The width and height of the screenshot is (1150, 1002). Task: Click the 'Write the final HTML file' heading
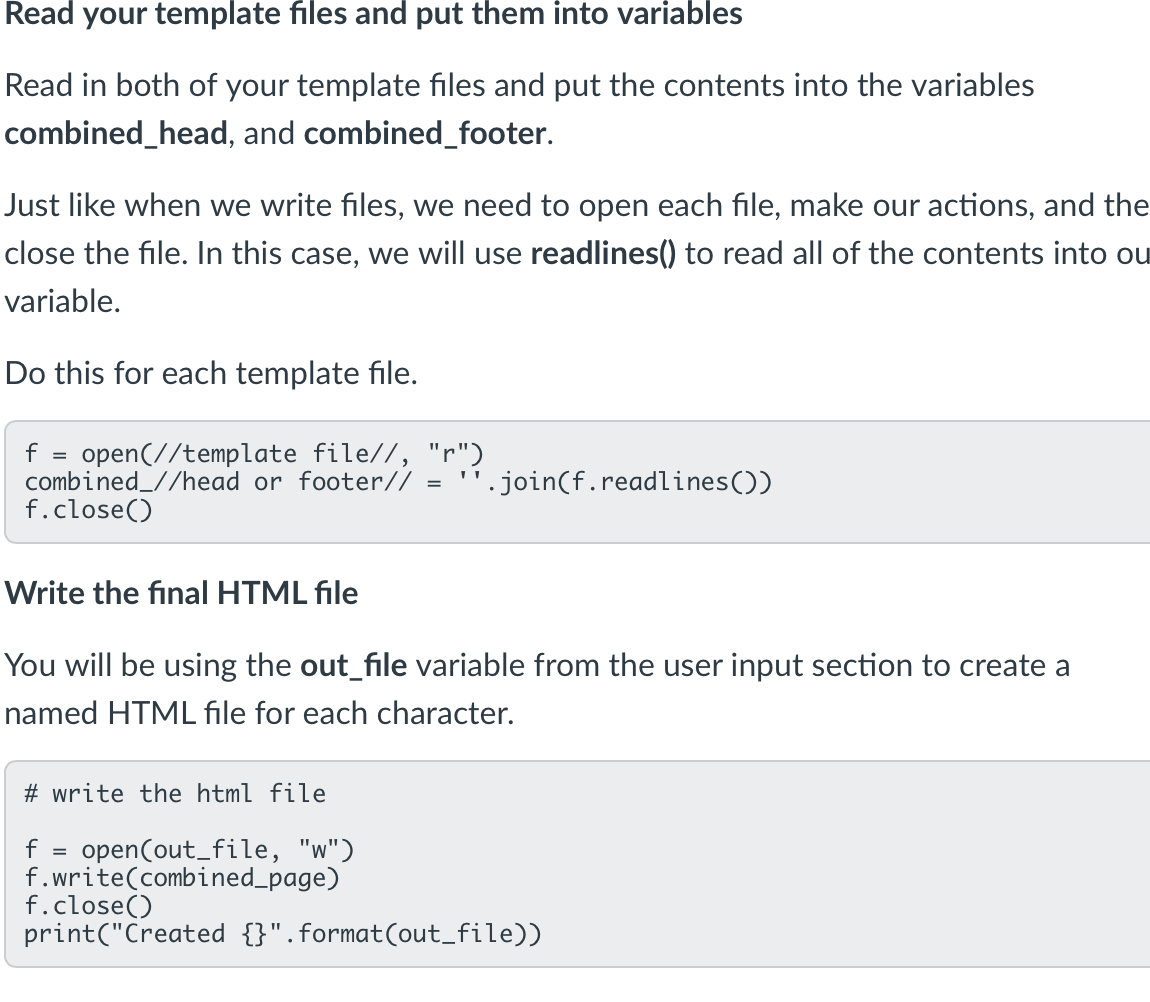tap(181, 593)
